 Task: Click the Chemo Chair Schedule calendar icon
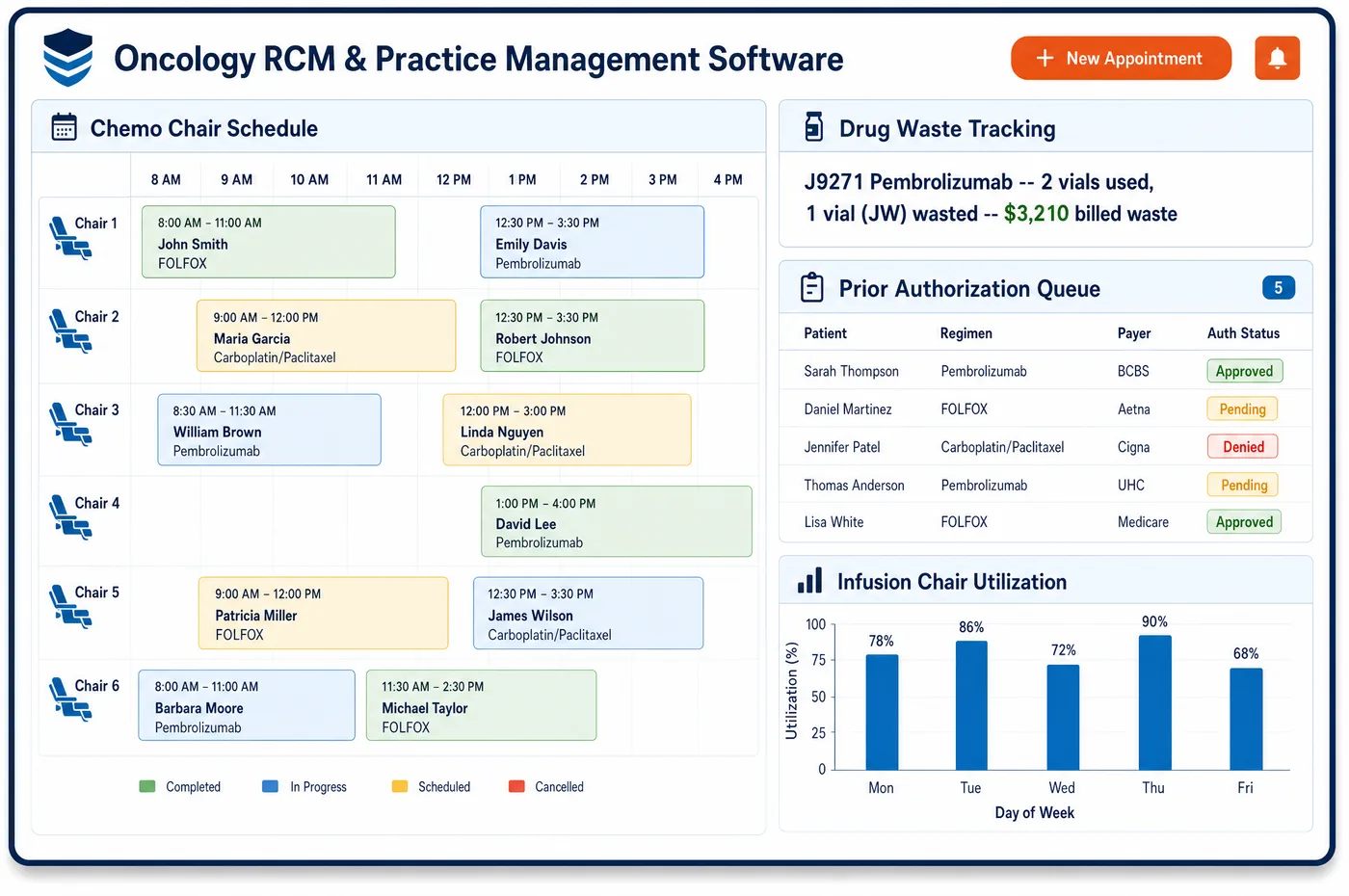(x=64, y=127)
